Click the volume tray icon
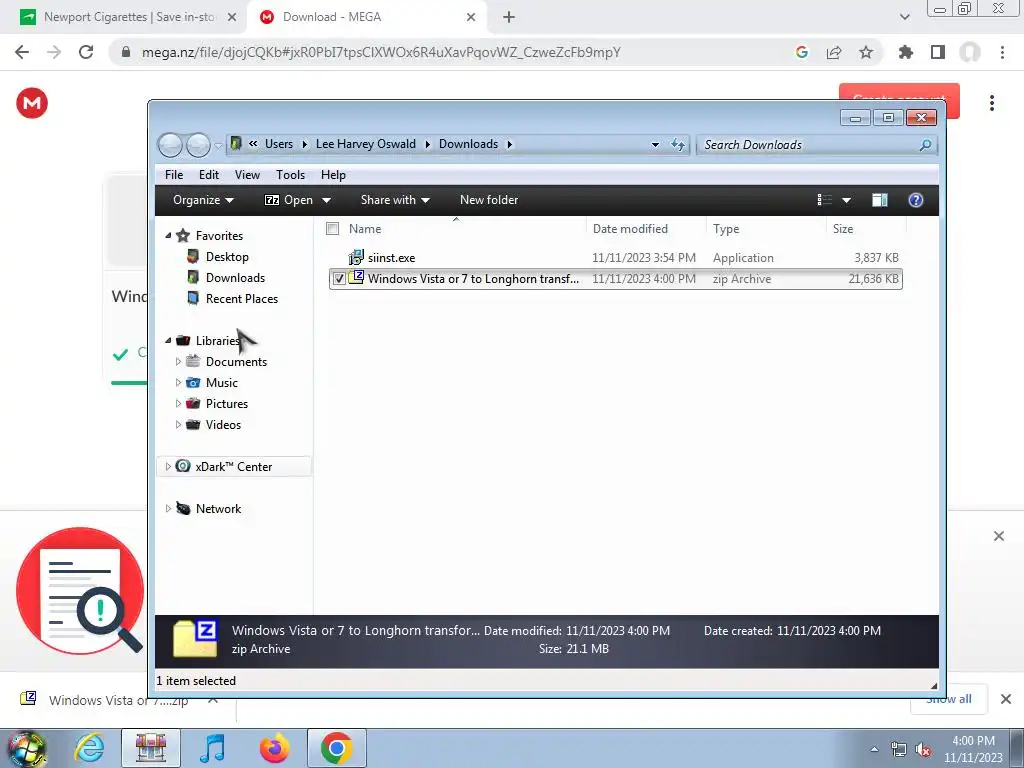Viewport: 1024px width, 768px height. (923, 750)
